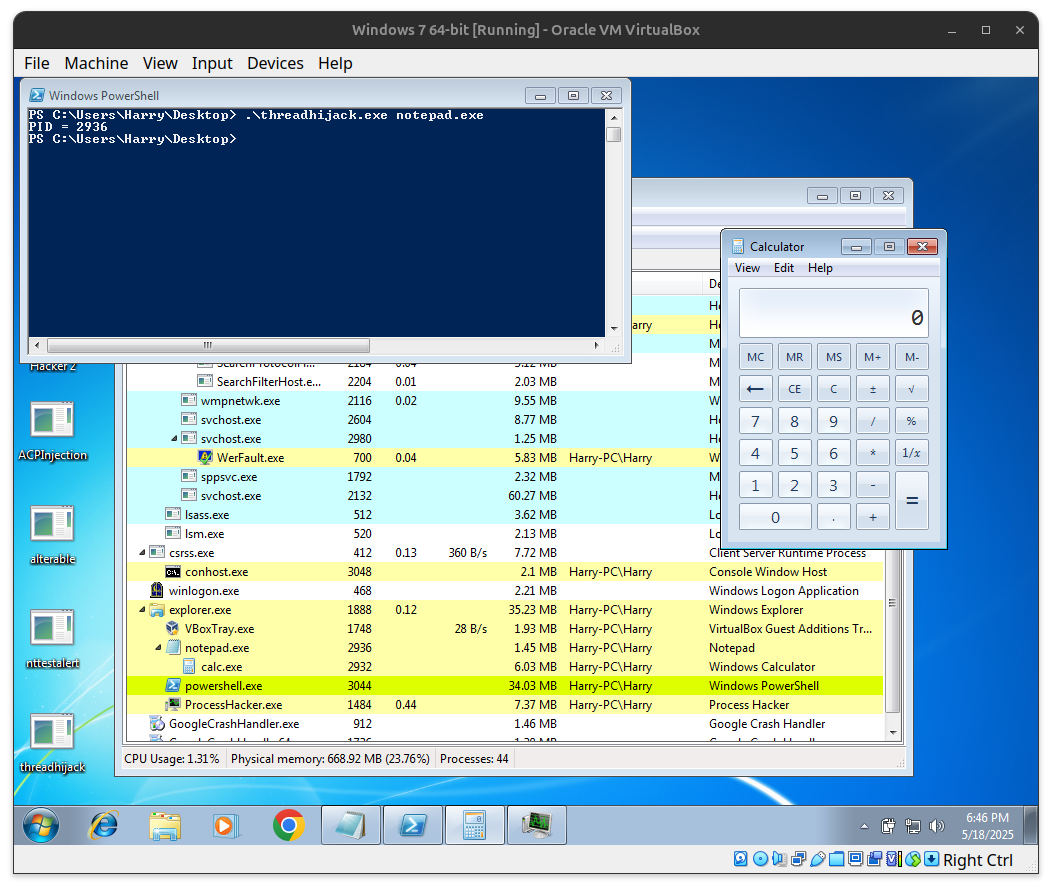Select the ProcessHacker.exe process row

point(505,705)
